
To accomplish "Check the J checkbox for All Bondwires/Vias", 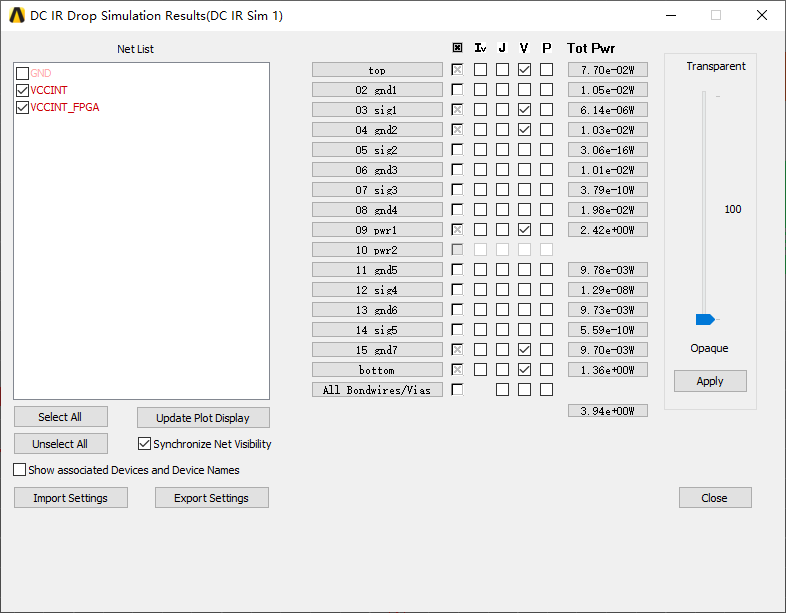I will click(x=502, y=389).
